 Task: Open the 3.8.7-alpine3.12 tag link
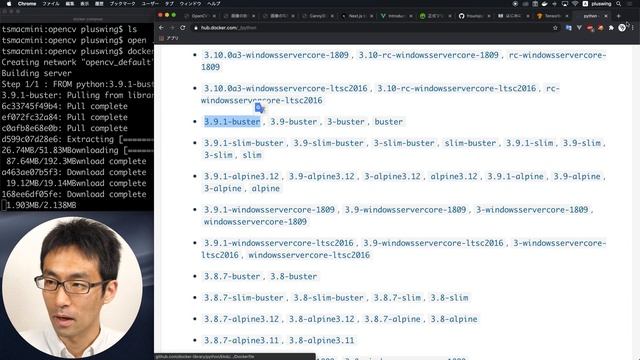(241, 319)
